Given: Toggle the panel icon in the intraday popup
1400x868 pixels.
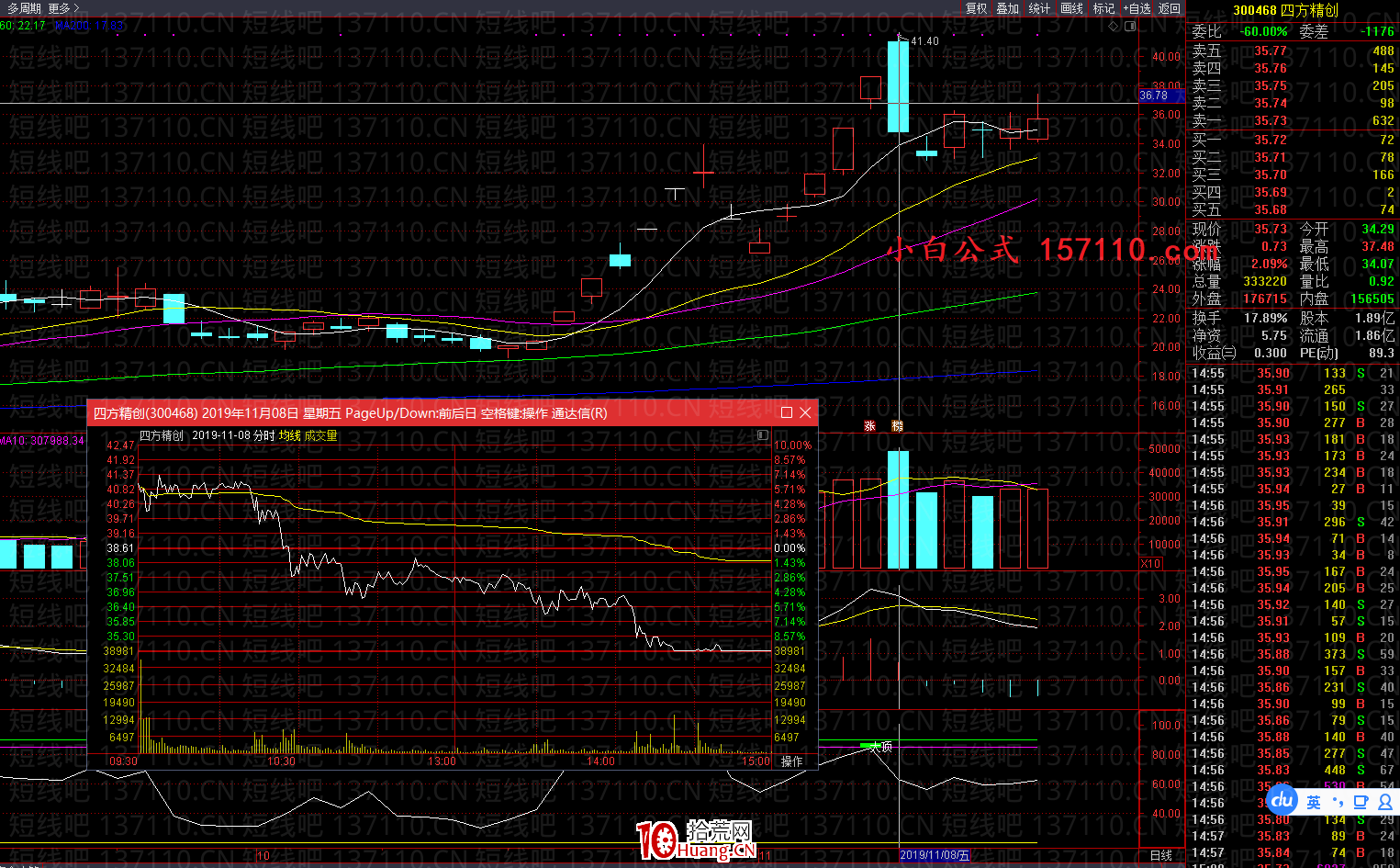Looking at the screenshot, I should [762, 435].
